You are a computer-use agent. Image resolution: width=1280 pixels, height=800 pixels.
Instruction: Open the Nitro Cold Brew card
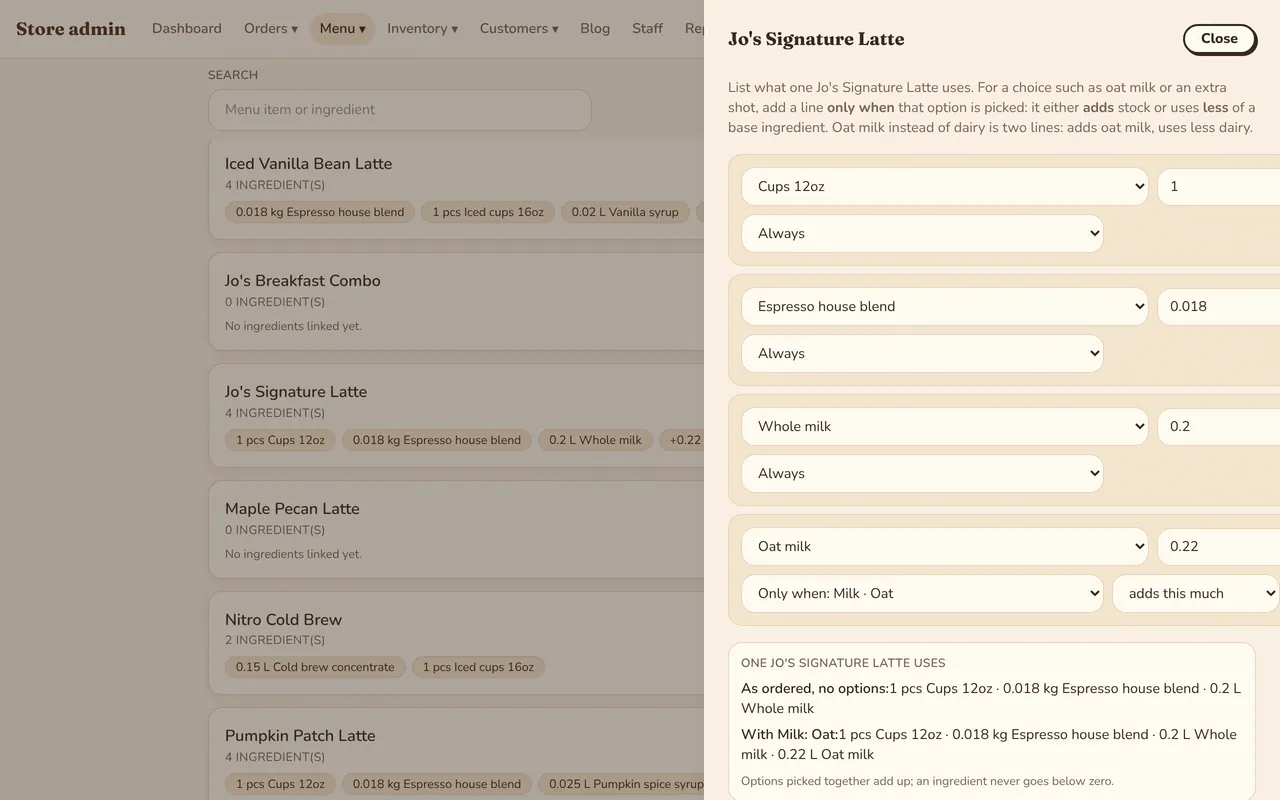456,643
